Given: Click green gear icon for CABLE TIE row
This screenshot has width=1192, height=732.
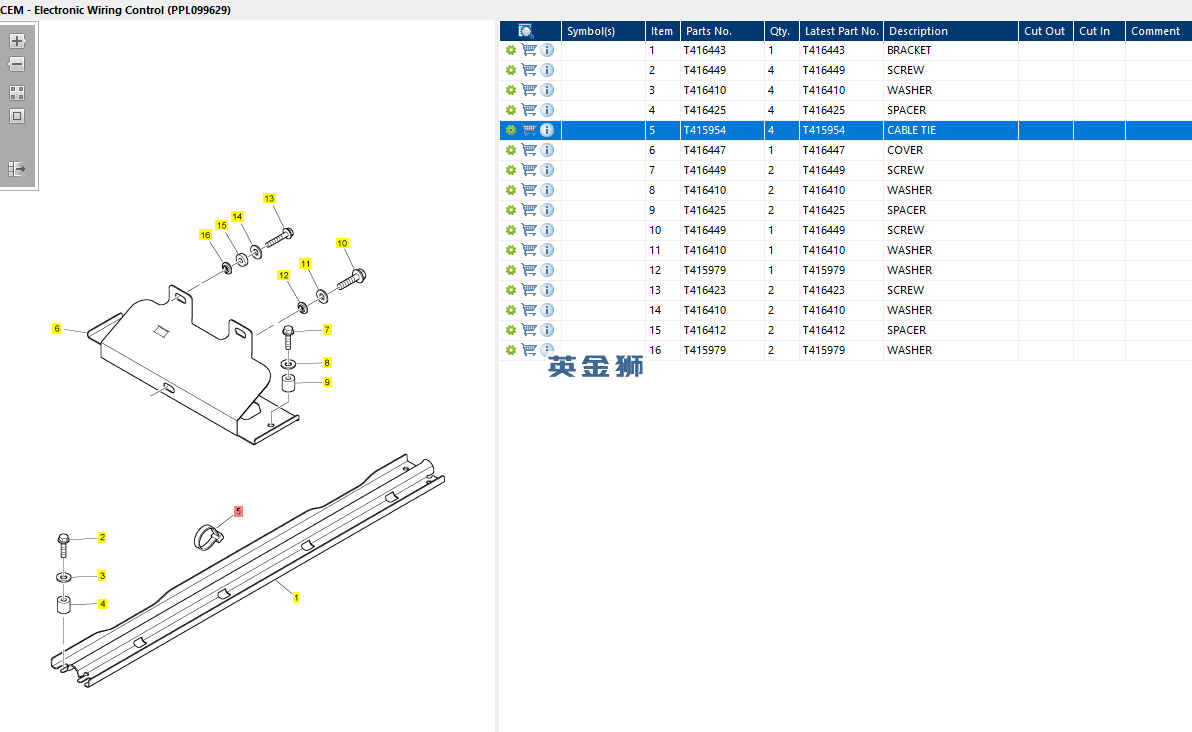Looking at the screenshot, I should point(511,130).
